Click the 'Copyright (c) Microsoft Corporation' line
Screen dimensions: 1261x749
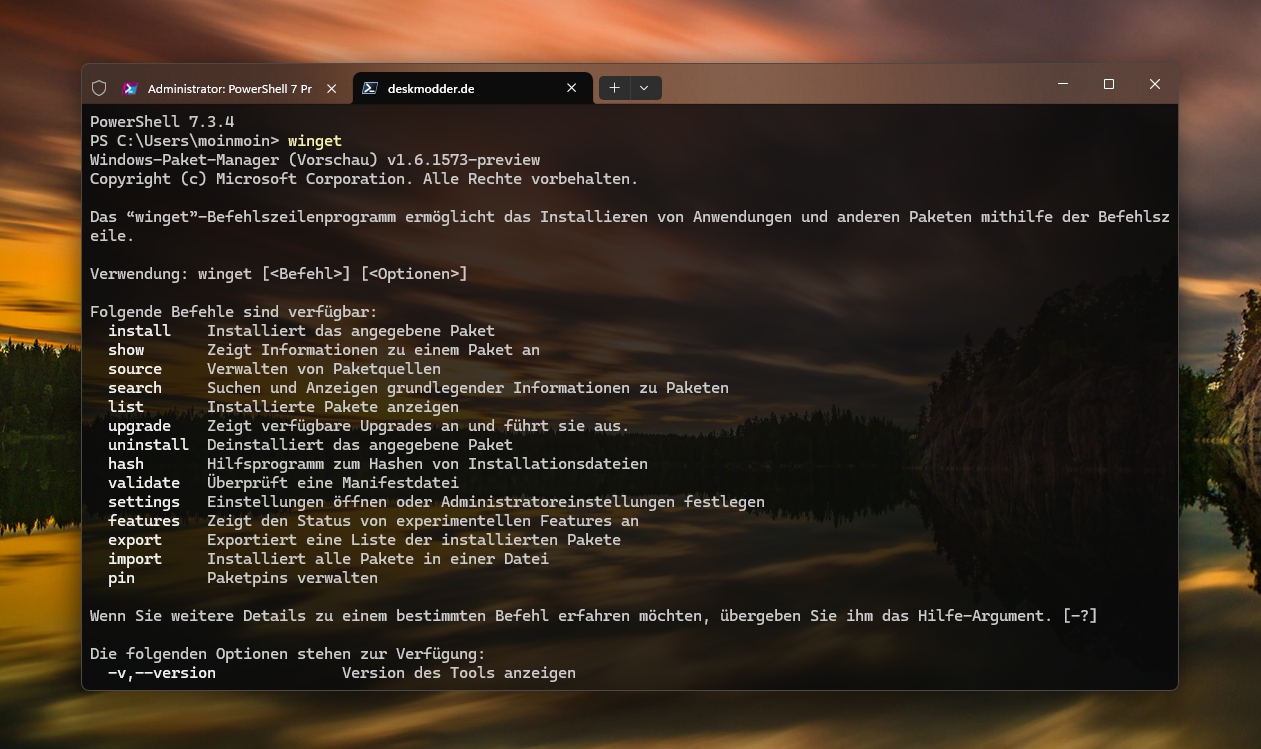click(x=364, y=179)
